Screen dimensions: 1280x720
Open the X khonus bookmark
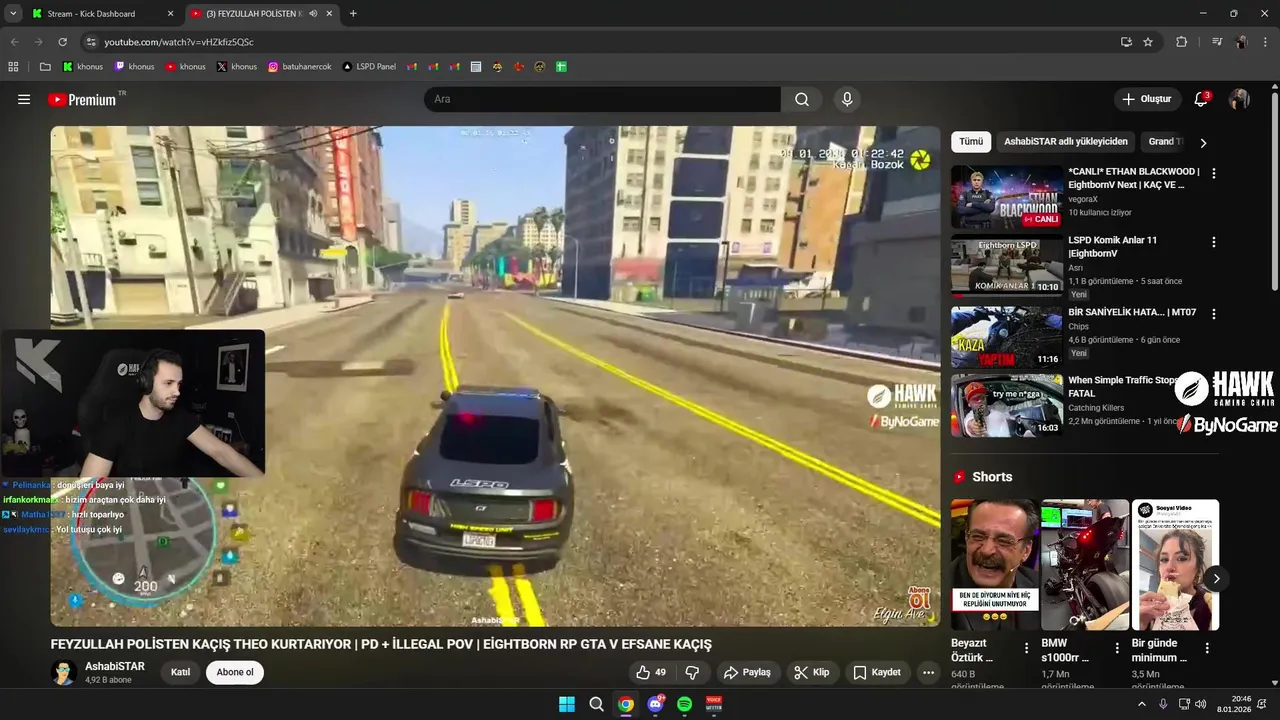click(x=237, y=67)
